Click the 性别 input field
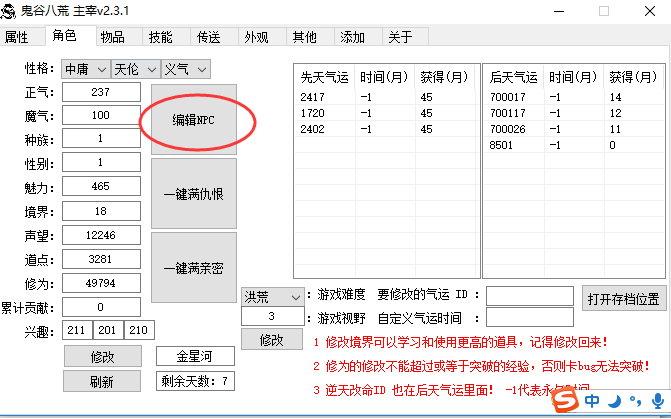Viewport: 671px width, 419px height. [x=101, y=162]
